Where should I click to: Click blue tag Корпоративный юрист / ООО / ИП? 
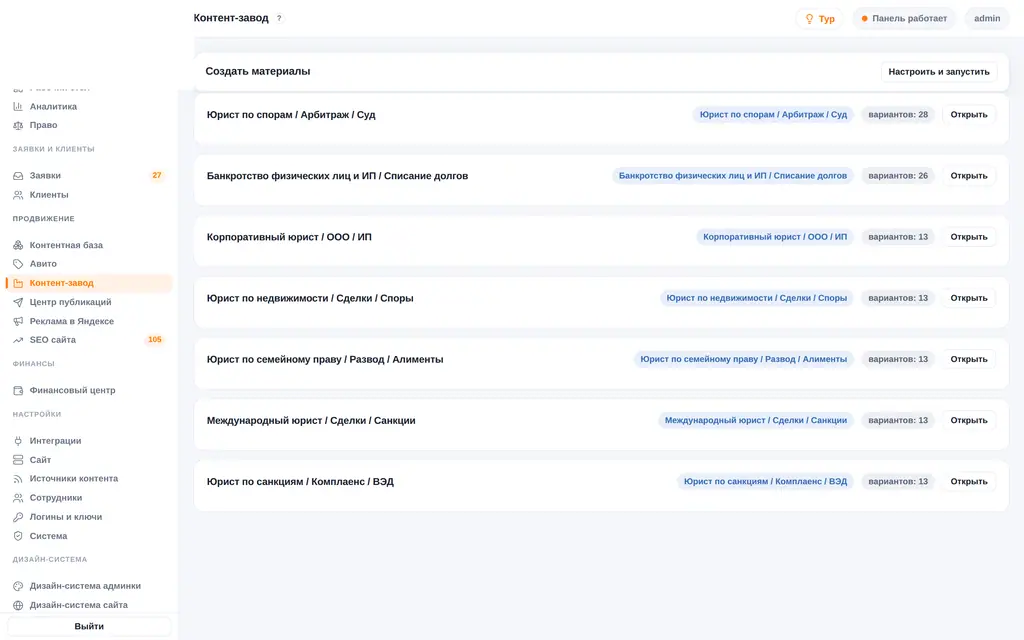[775, 237]
